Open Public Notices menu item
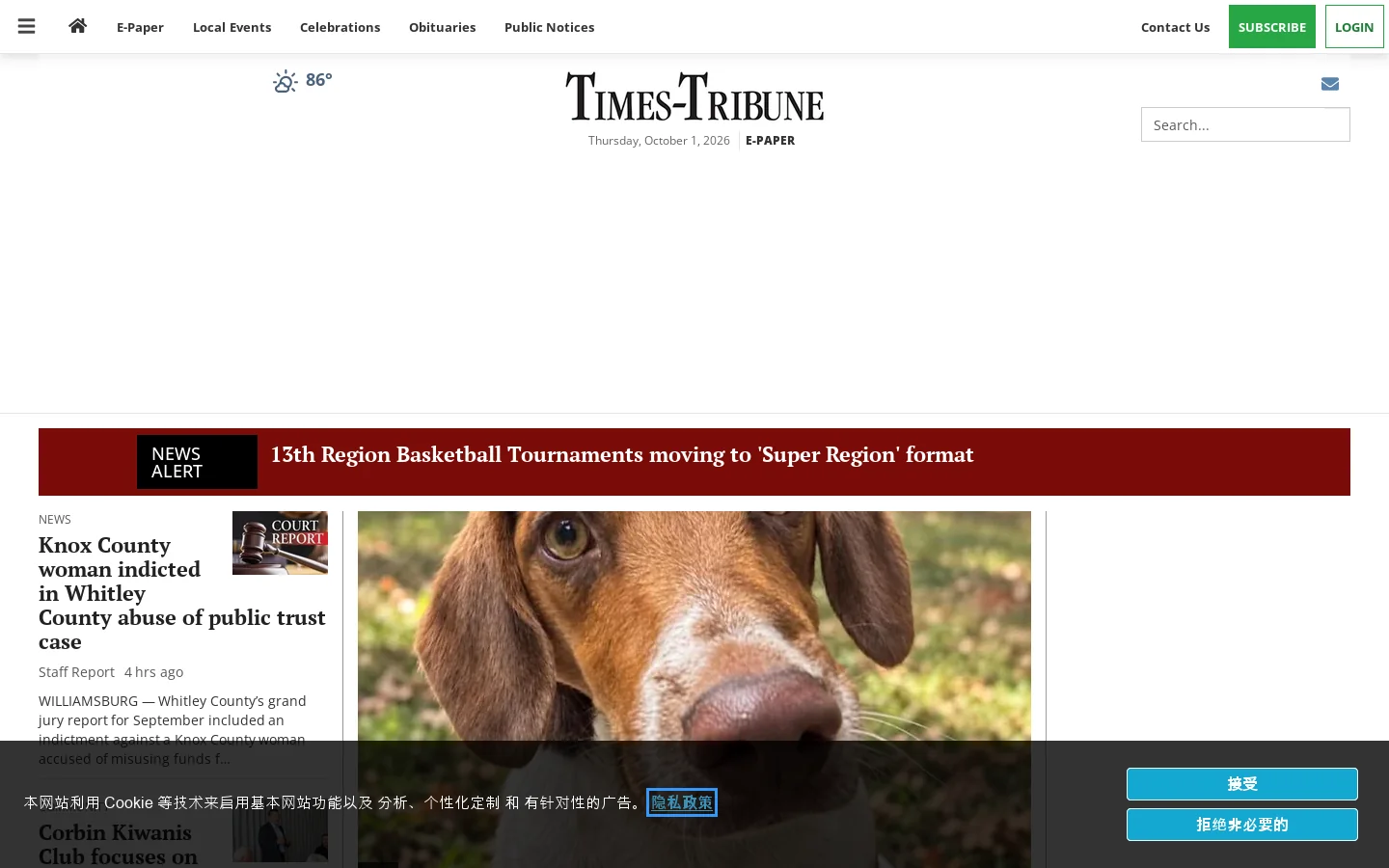This screenshot has width=1389, height=868. pos(549,27)
